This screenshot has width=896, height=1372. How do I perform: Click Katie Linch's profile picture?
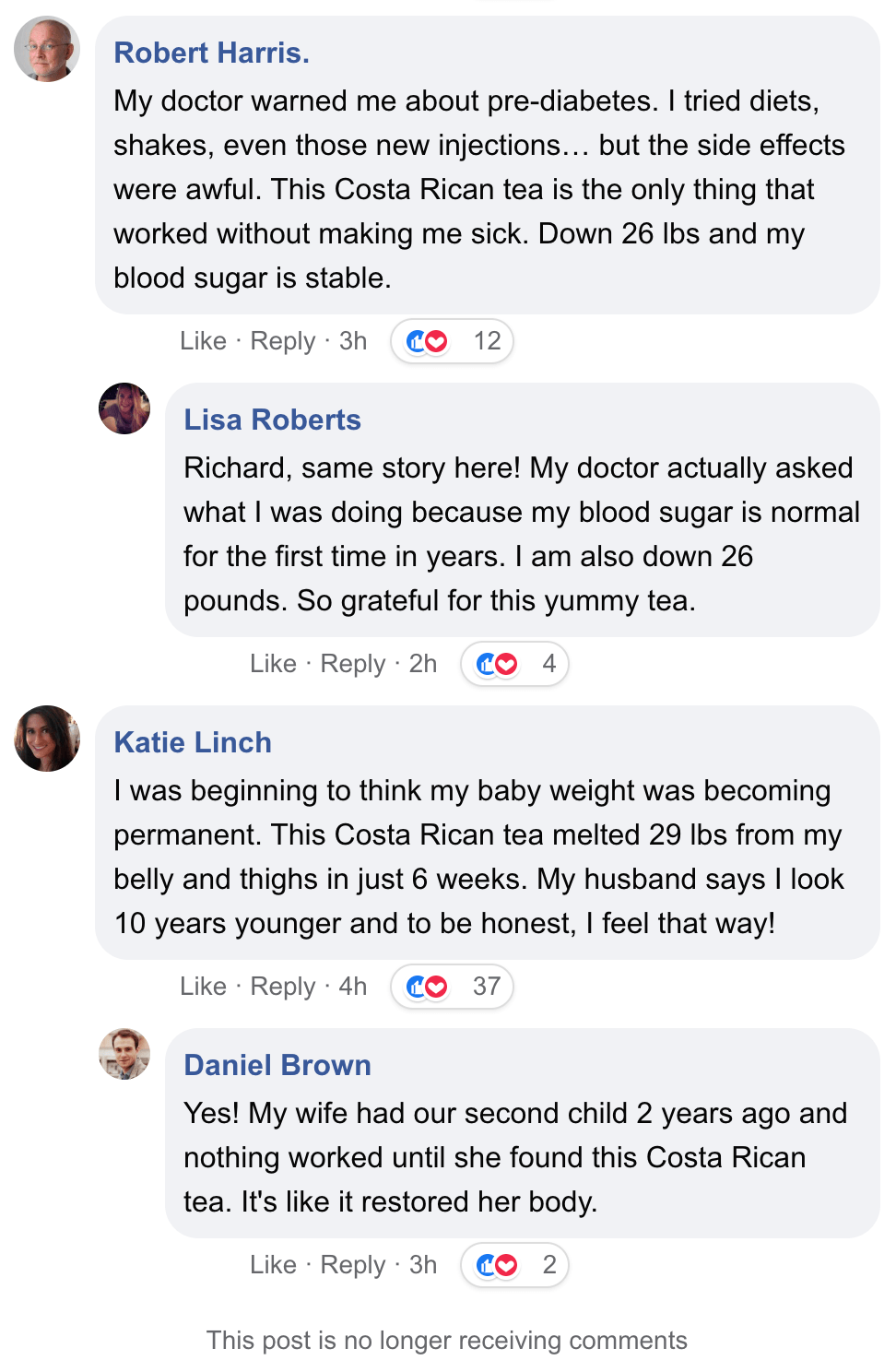pos(47,739)
